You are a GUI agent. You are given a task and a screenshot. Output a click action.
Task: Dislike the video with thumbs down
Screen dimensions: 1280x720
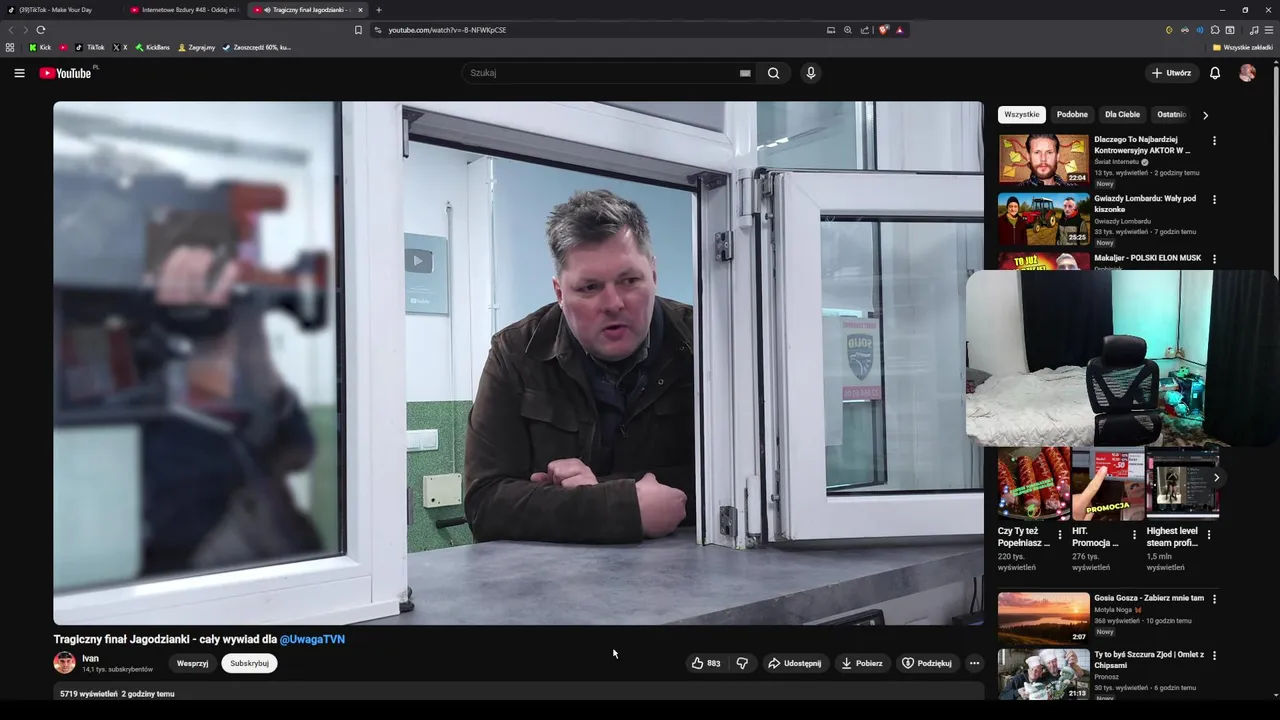coord(742,663)
